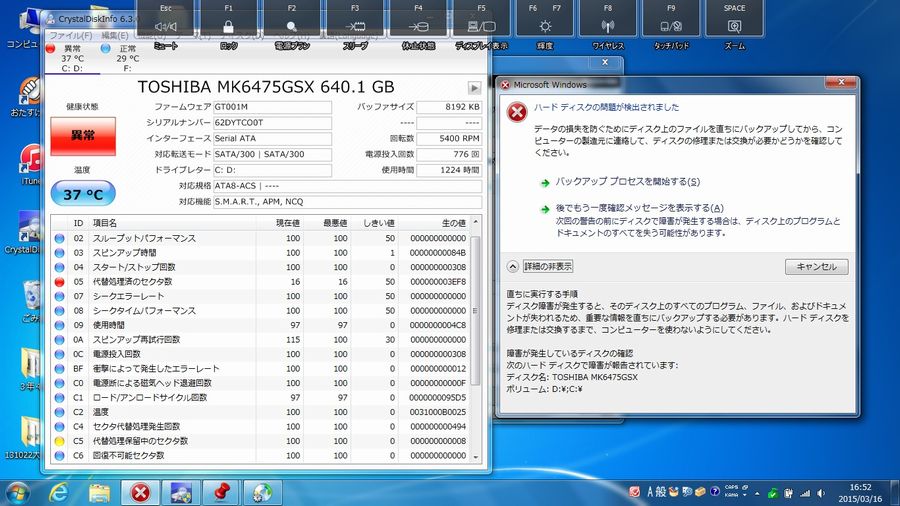Click the SMART list scrollbar thumb
Image resolution: width=900 pixels, height=506 pixels.
[x=475, y=310]
